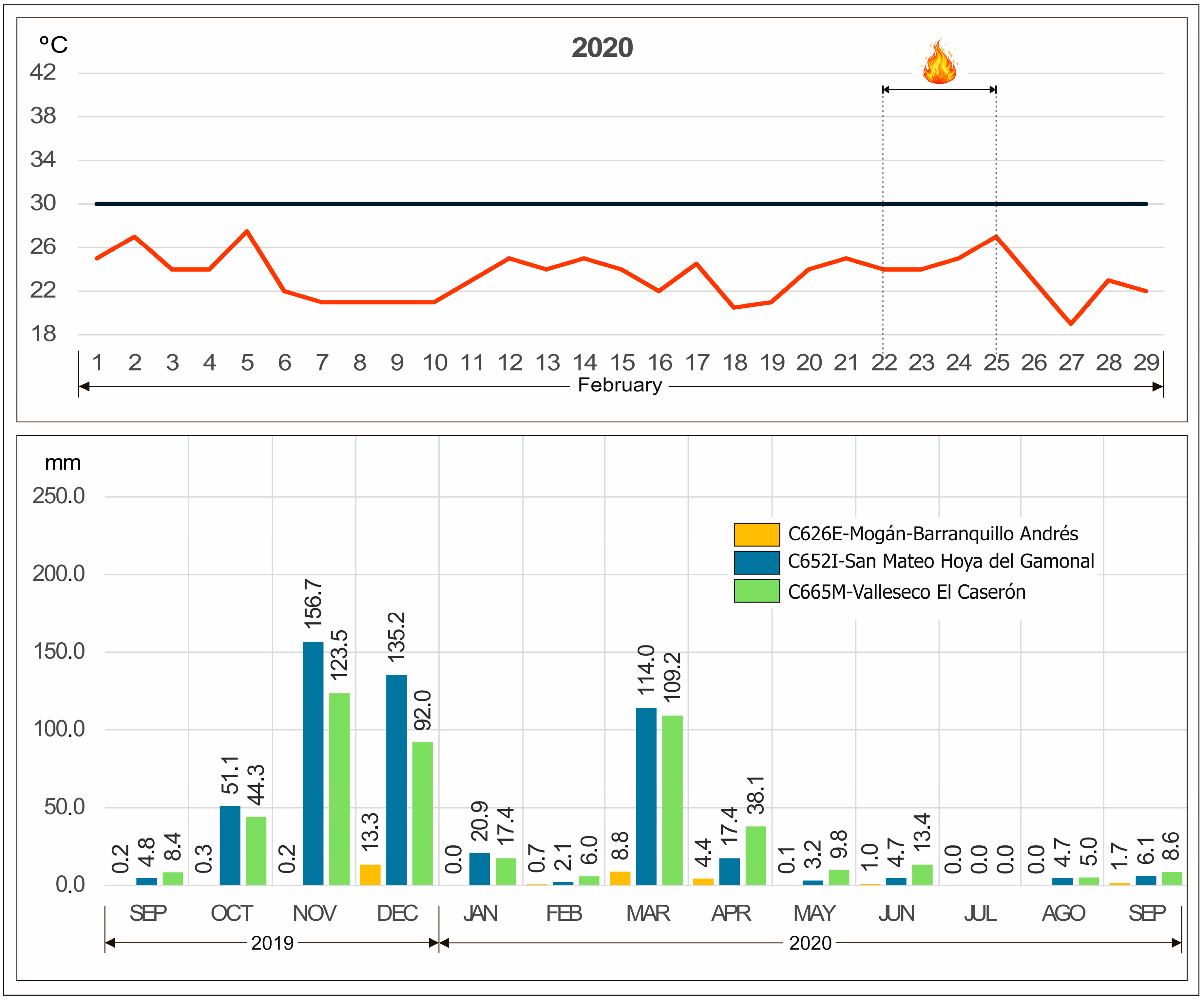This screenshot has width=1204, height=1001.
Task: Click the green December 92.0 bar
Action: point(423,814)
